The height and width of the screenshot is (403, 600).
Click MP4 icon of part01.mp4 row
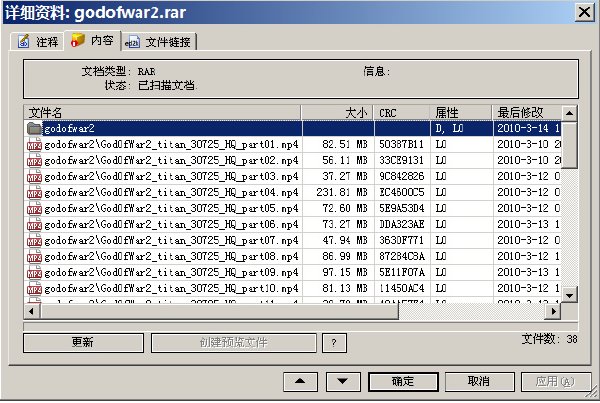coord(34,145)
